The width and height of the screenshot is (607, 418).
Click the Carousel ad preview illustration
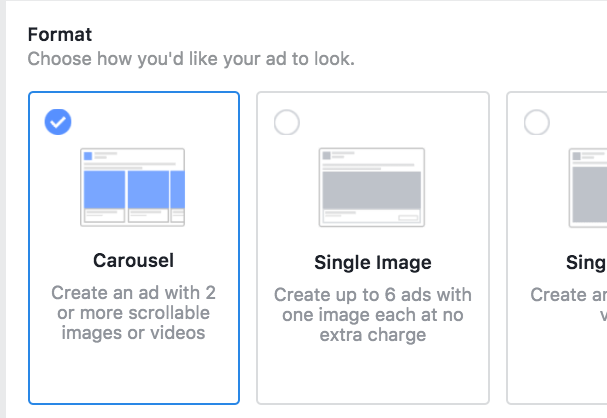point(133,186)
